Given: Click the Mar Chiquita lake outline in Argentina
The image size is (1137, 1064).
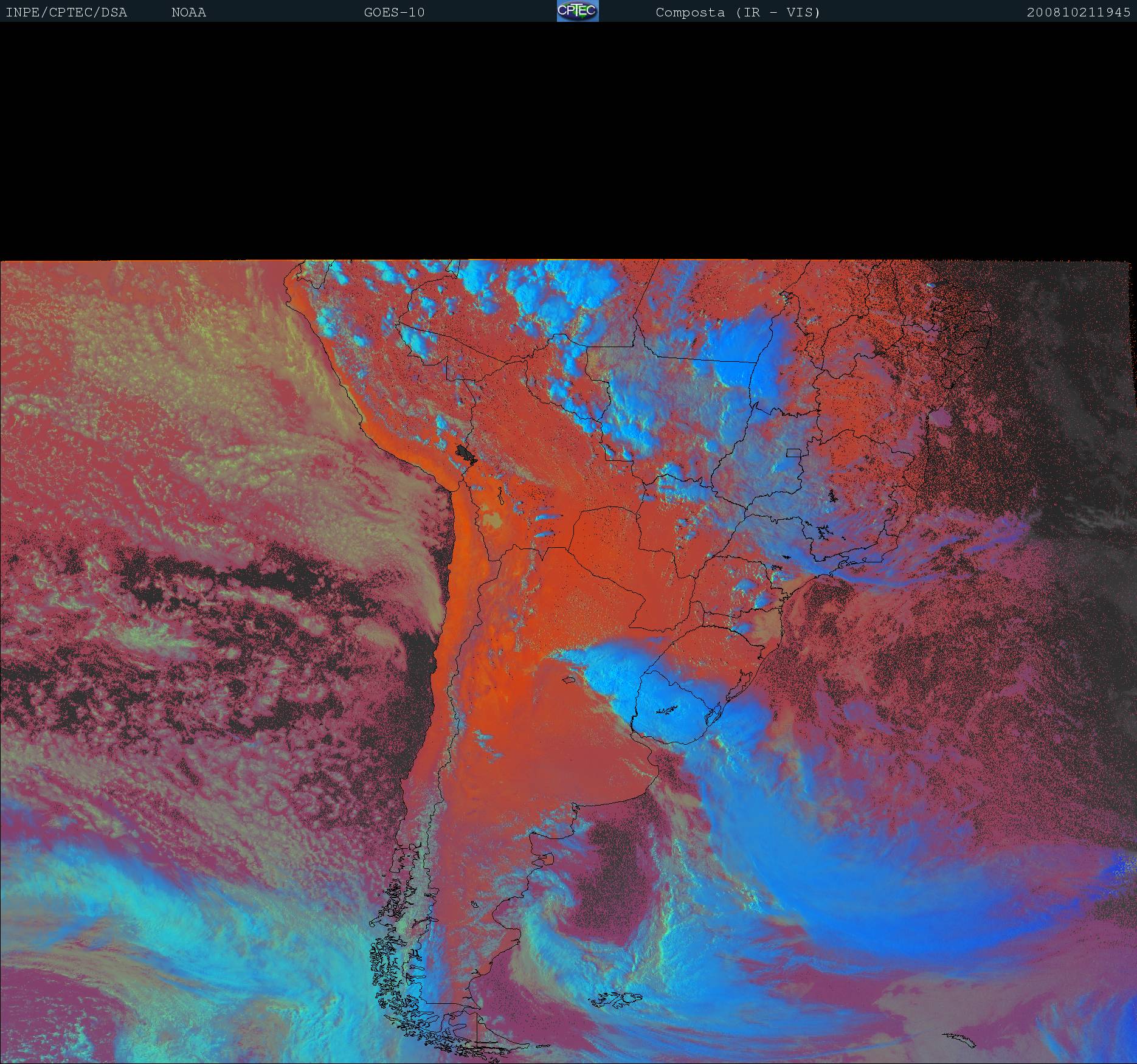Looking at the screenshot, I should pos(569,680).
